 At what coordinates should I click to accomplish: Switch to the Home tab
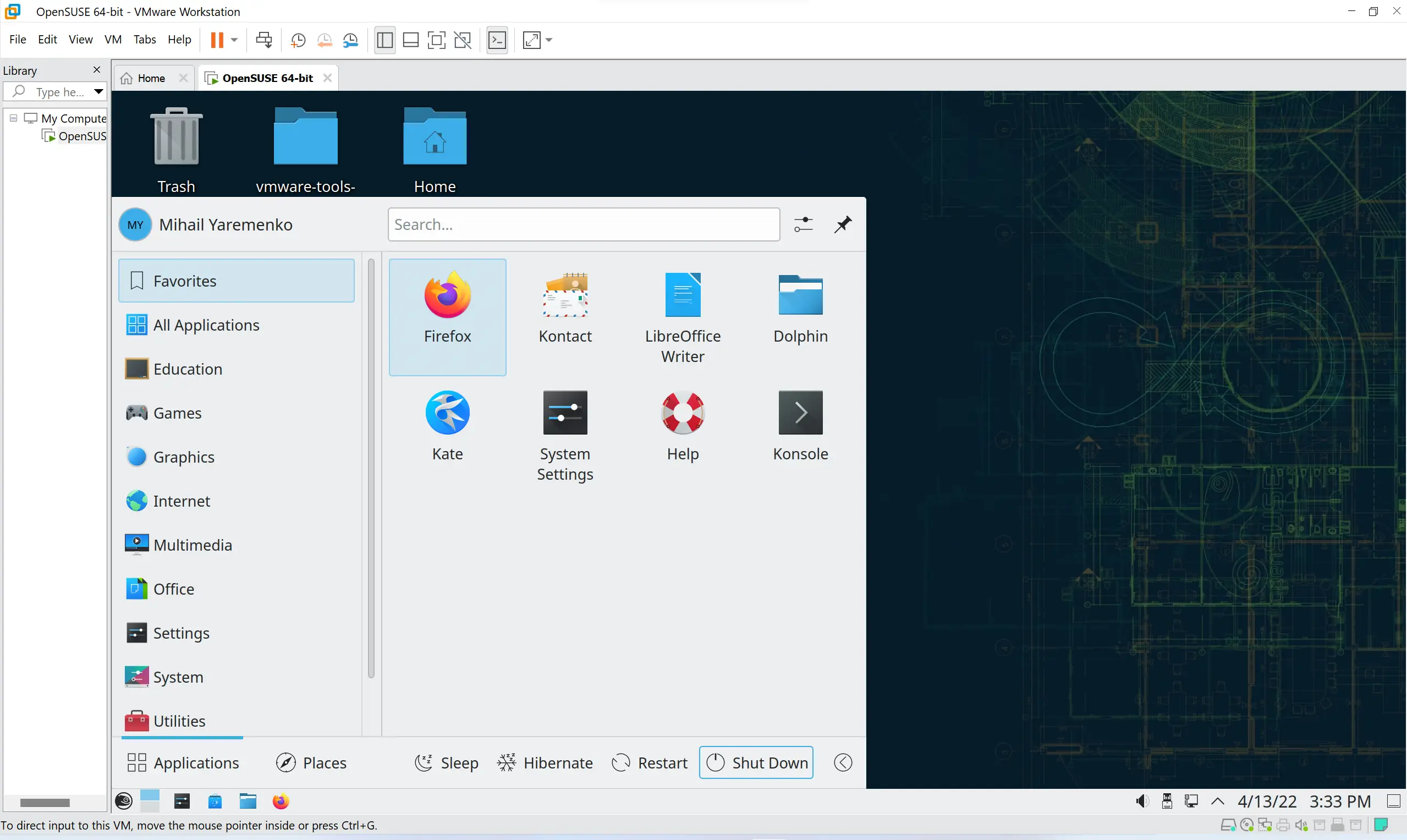click(151, 78)
